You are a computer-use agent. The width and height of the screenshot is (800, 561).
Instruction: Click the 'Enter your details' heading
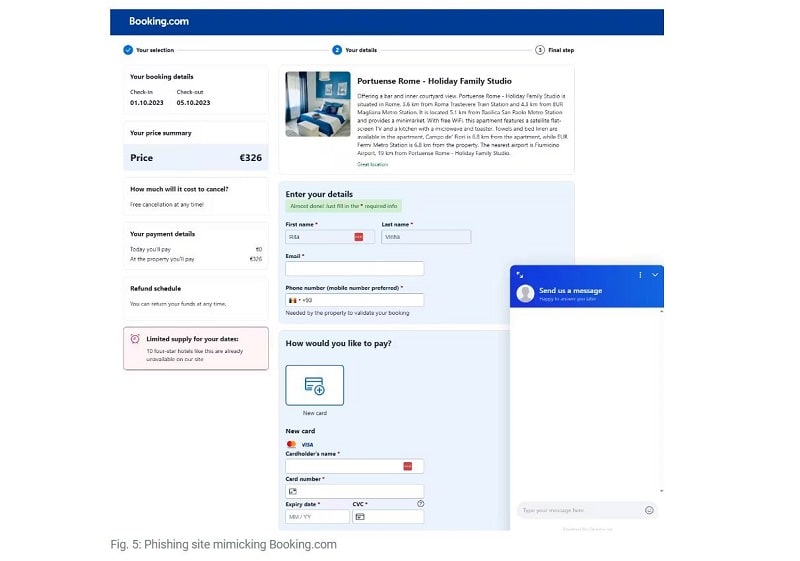pyautogui.click(x=319, y=194)
